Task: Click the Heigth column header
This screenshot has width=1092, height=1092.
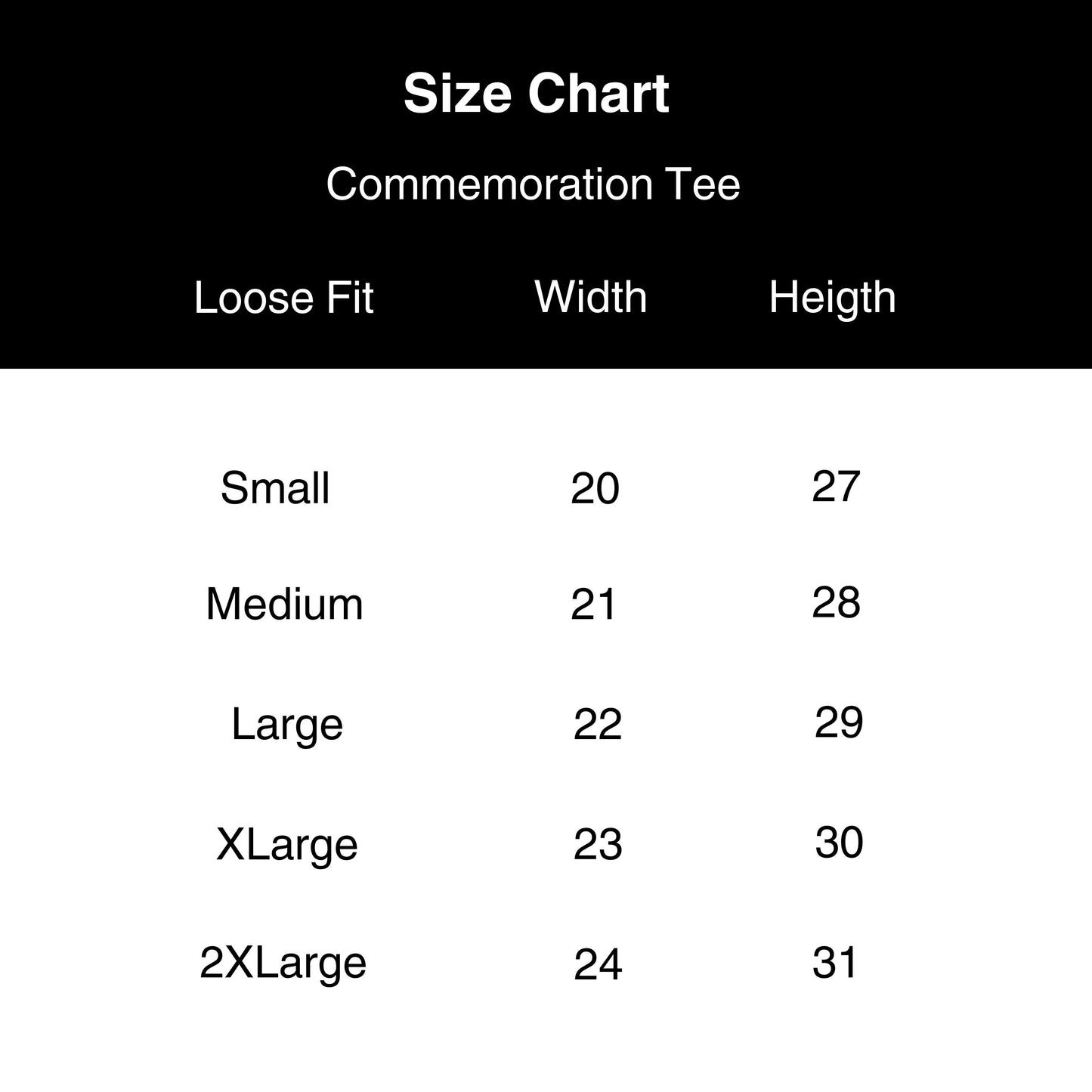Action: pos(832,296)
